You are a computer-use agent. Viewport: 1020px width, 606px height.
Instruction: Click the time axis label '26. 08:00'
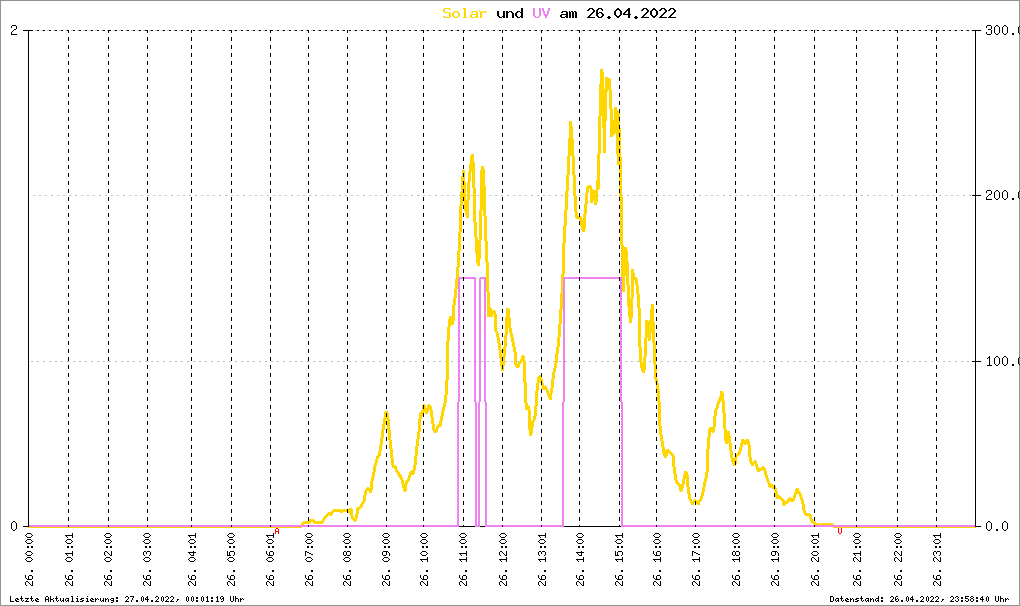[x=347, y=560]
